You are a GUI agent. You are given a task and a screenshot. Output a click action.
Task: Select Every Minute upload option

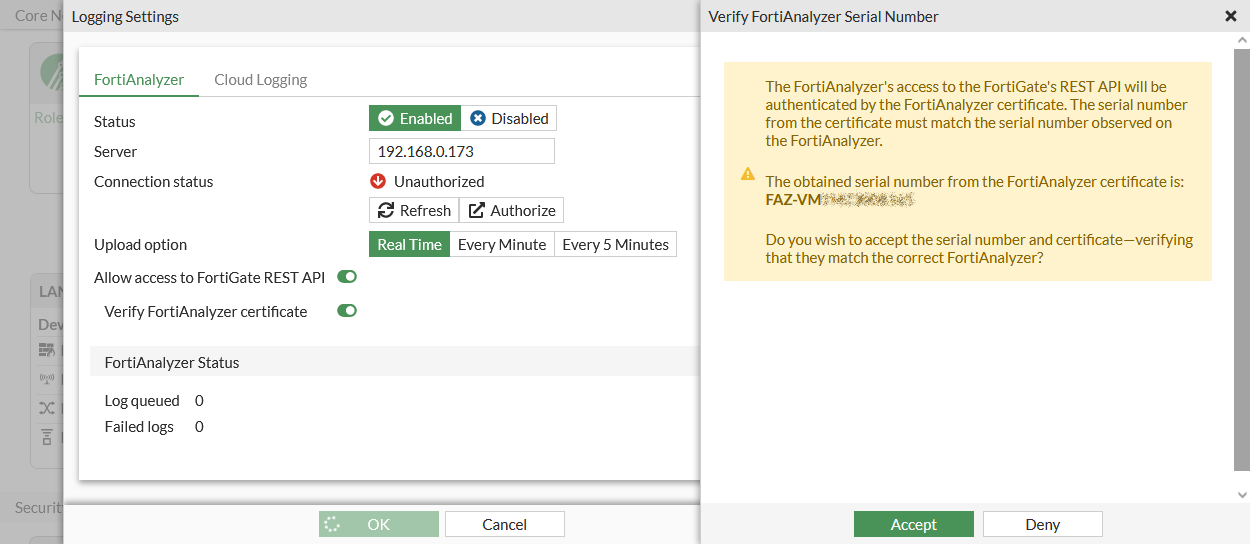coord(502,244)
